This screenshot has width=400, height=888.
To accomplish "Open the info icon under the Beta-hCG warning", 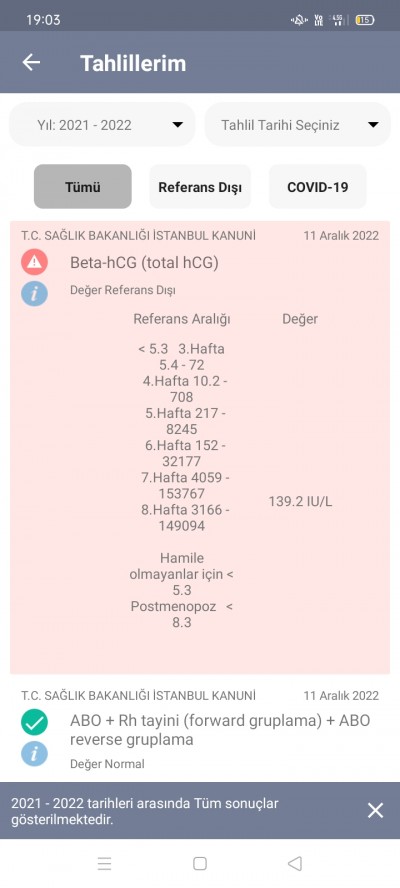I will pos(35,293).
